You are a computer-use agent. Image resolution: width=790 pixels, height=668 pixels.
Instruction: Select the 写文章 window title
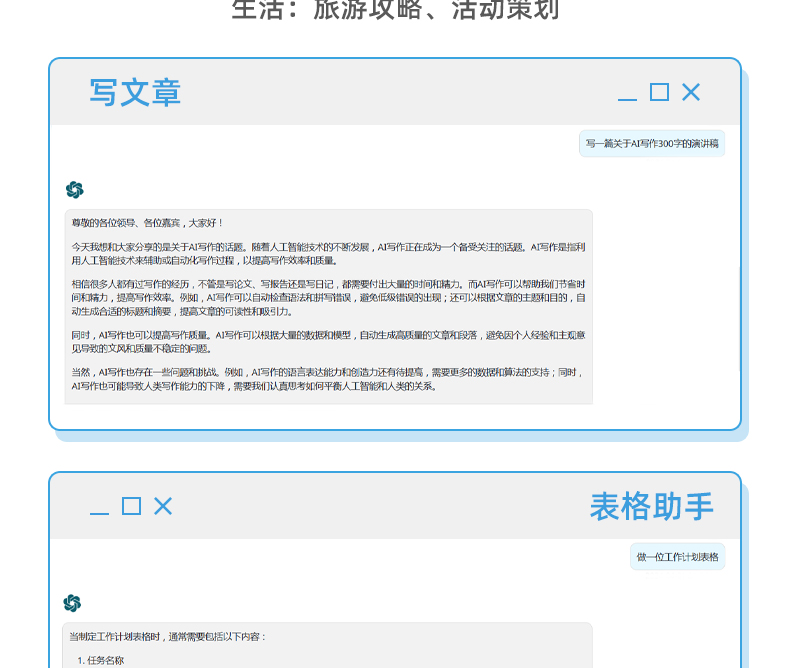coord(135,92)
